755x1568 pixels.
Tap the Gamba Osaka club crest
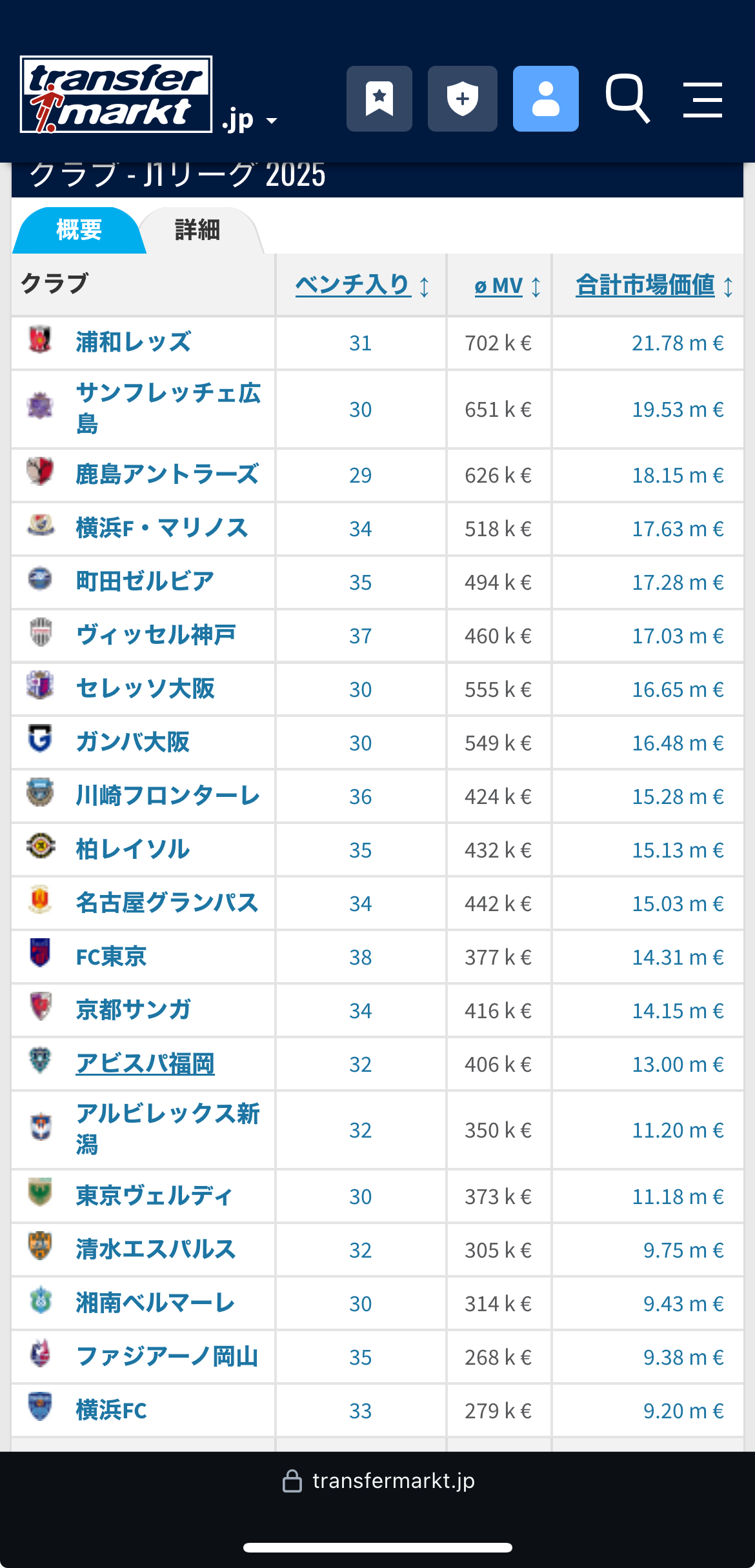(x=40, y=739)
